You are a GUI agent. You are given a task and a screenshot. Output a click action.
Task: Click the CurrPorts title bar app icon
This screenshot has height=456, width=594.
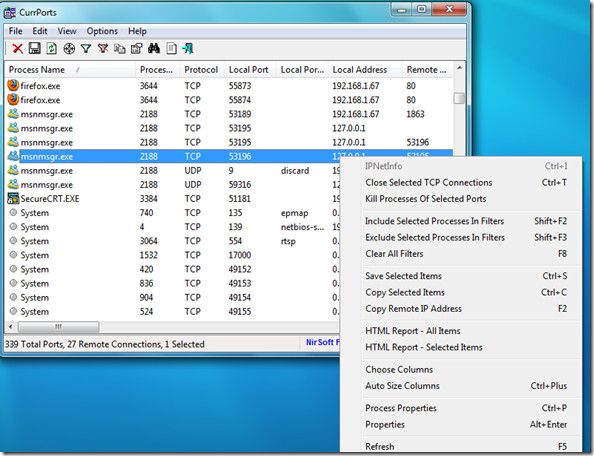click(x=10, y=12)
